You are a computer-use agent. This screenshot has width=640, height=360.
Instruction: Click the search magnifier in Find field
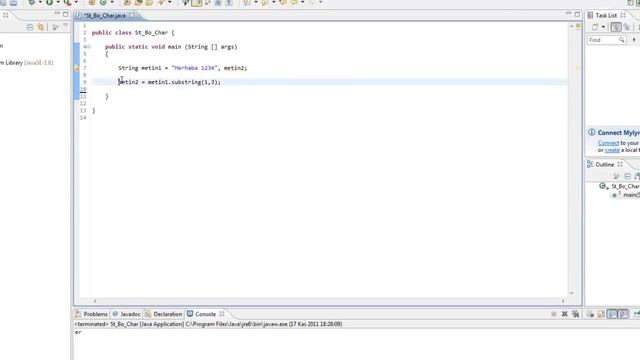tap(622, 40)
